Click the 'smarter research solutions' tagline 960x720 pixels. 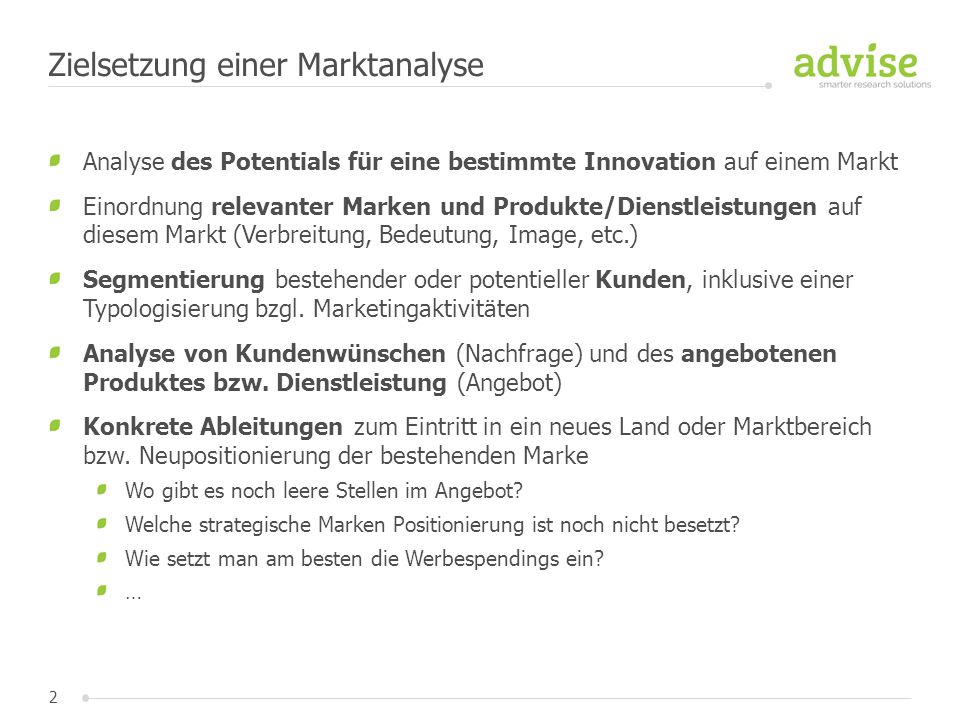875,84
